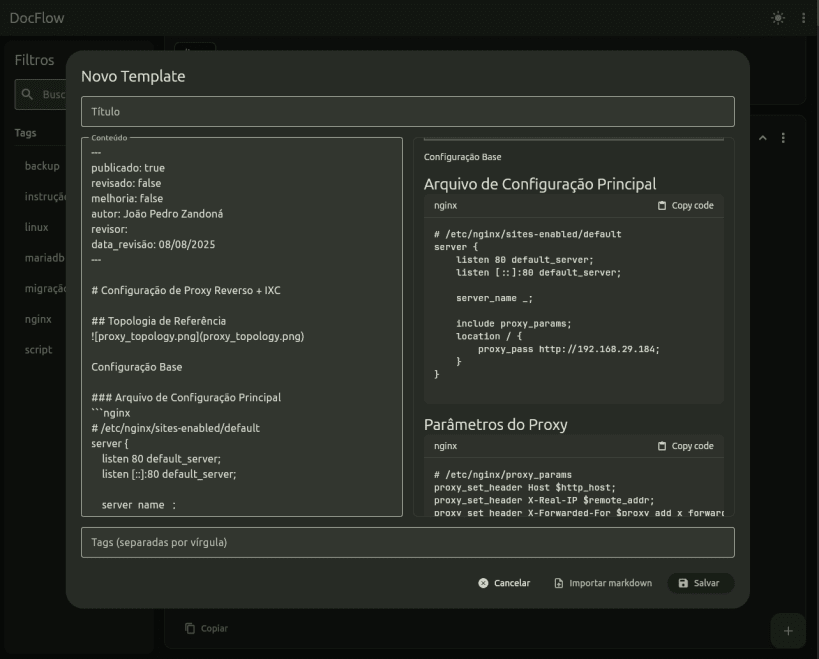Click the 'melhoria: false' line in editor
This screenshot has width=819, height=659.
click(127, 198)
